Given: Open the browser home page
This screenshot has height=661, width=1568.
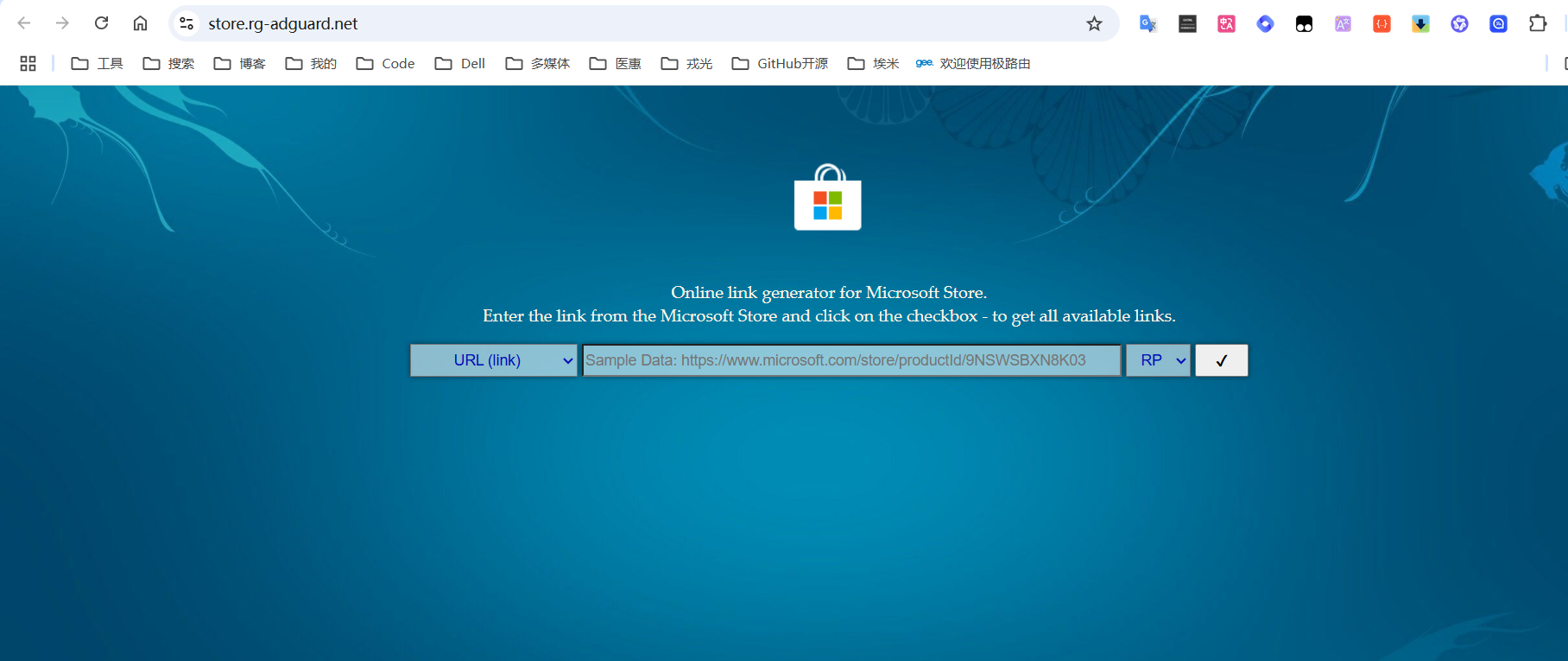Looking at the screenshot, I should pos(140,23).
